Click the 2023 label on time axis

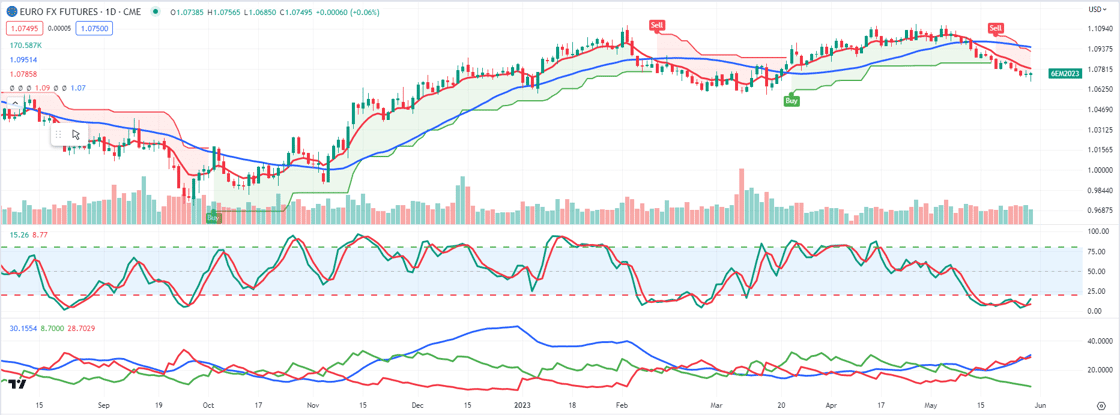(x=522, y=403)
